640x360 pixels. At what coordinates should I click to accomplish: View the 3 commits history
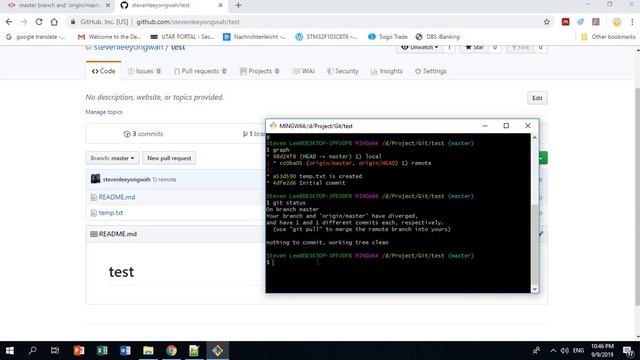click(143, 134)
